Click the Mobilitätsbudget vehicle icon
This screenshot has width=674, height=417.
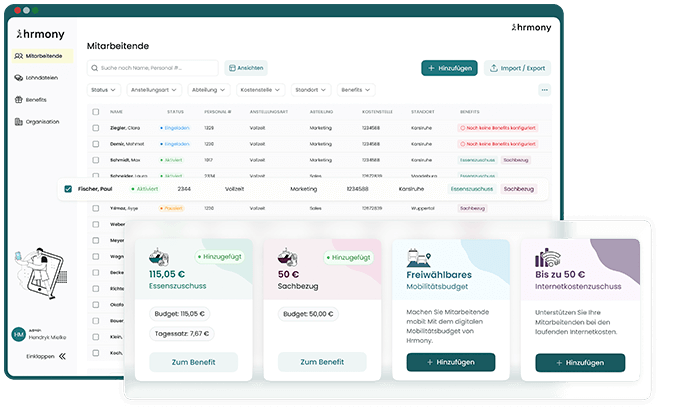point(418,258)
